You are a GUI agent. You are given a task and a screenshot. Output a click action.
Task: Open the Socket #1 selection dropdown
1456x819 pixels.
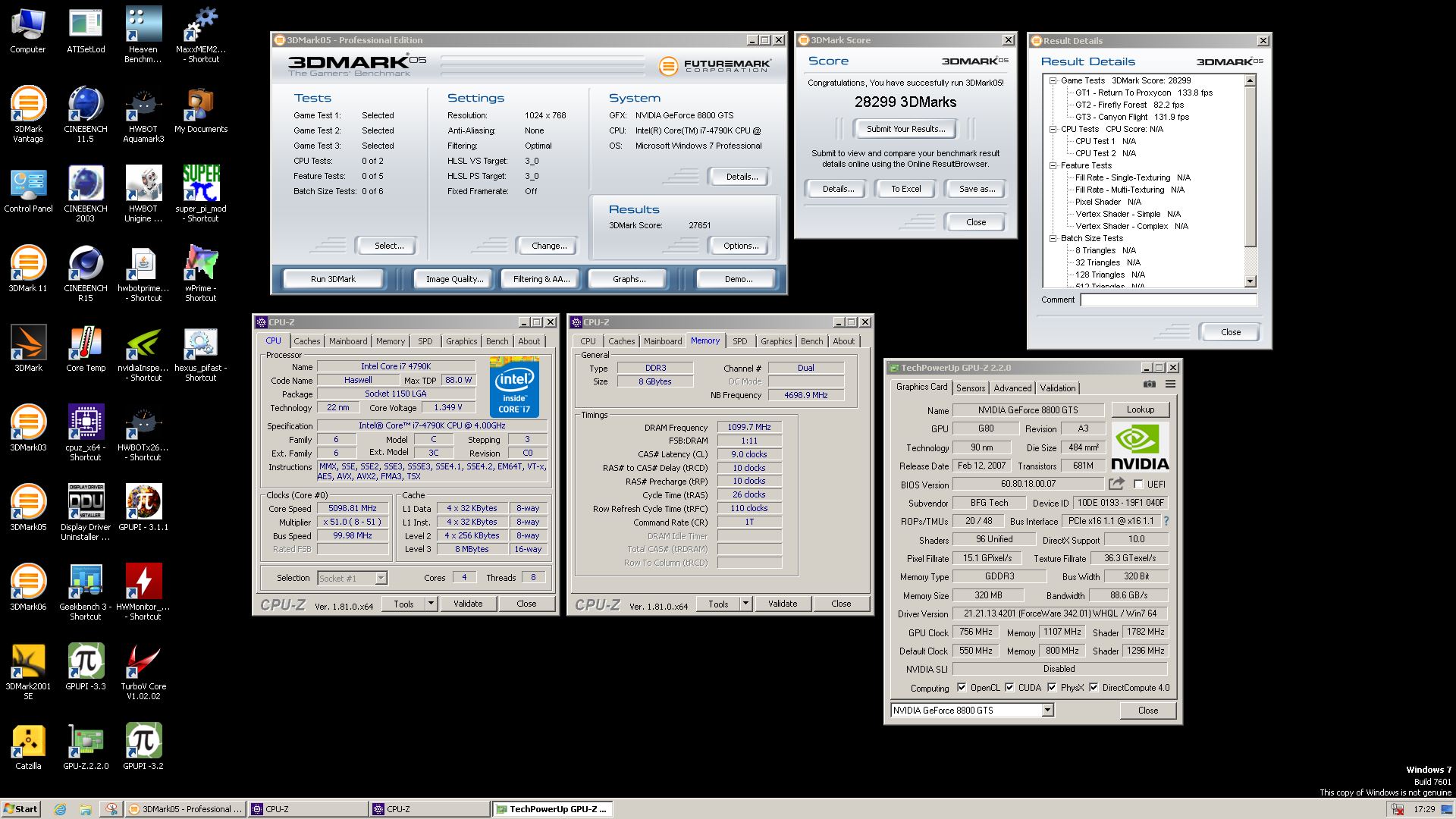(381, 579)
